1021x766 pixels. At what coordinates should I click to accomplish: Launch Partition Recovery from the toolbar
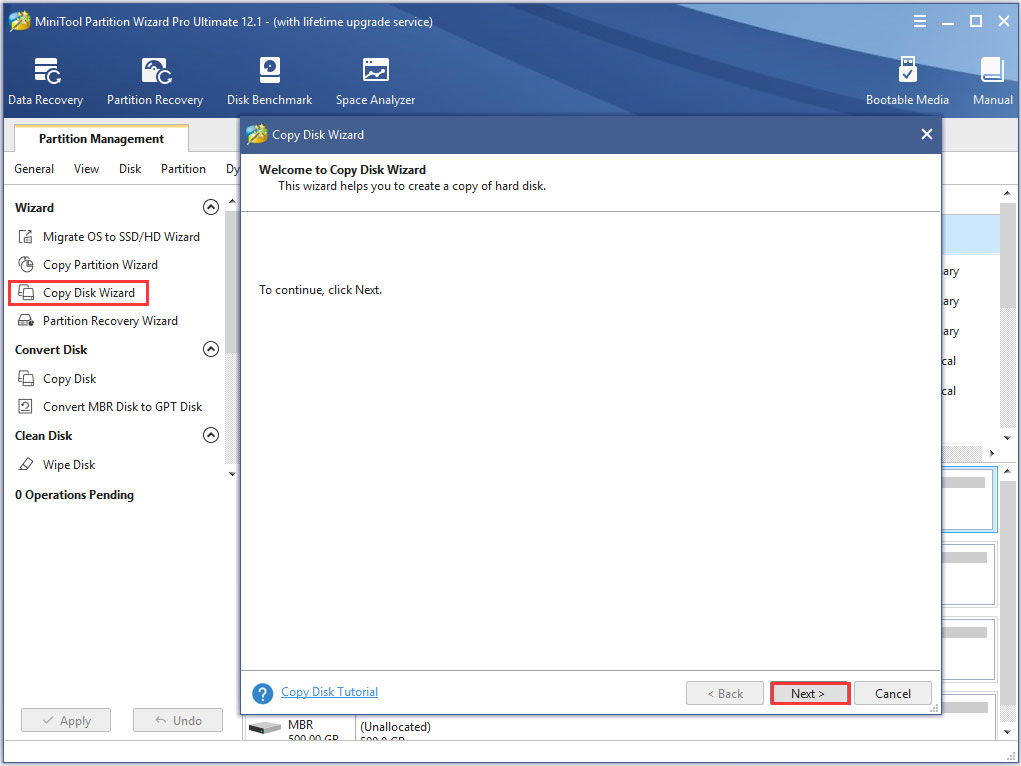click(155, 81)
